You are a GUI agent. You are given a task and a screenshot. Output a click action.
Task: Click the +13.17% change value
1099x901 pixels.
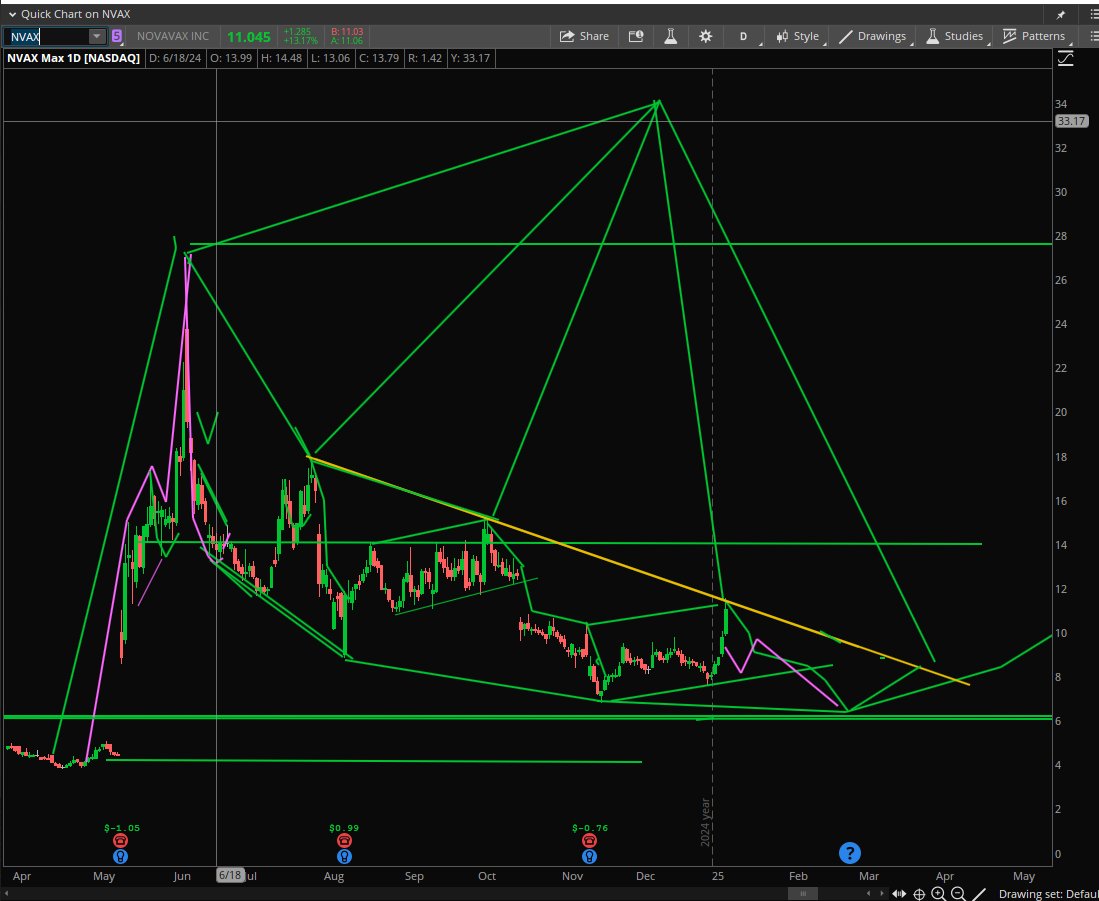pyautogui.click(x=300, y=41)
